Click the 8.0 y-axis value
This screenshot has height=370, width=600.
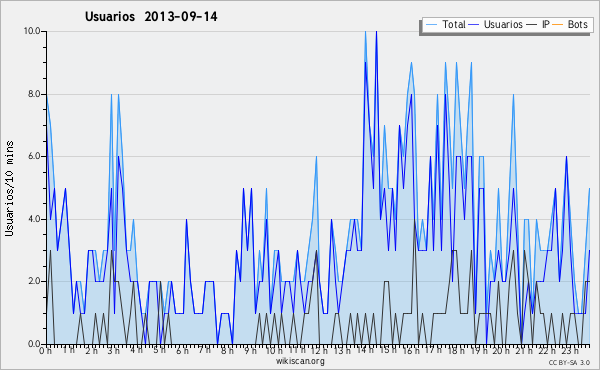[x=34, y=94]
